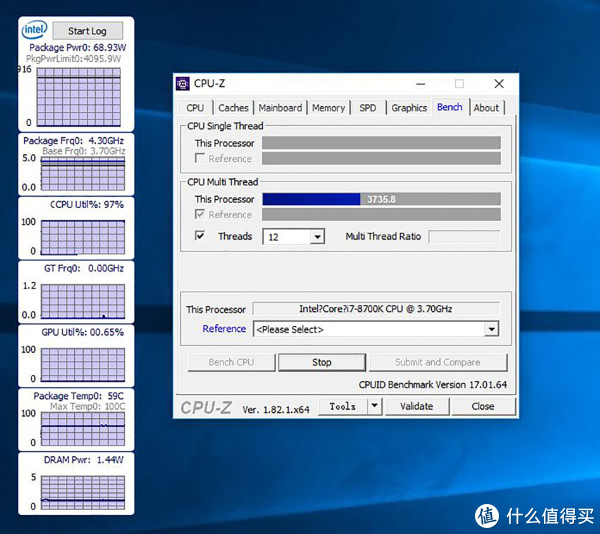Switch to the CPU tab
Image resolution: width=600 pixels, height=534 pixels.
195,108
